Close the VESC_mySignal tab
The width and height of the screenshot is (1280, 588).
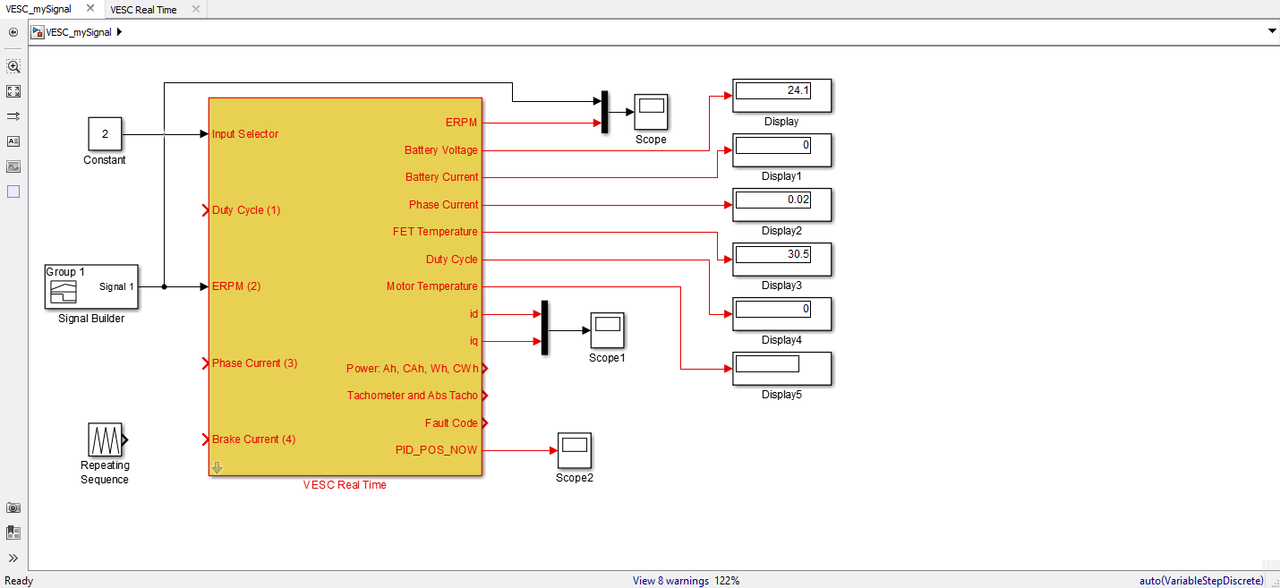click(90, 9)
